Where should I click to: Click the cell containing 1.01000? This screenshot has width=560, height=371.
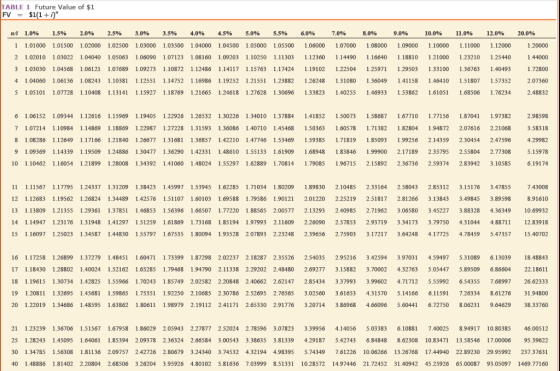pos(35,45)
